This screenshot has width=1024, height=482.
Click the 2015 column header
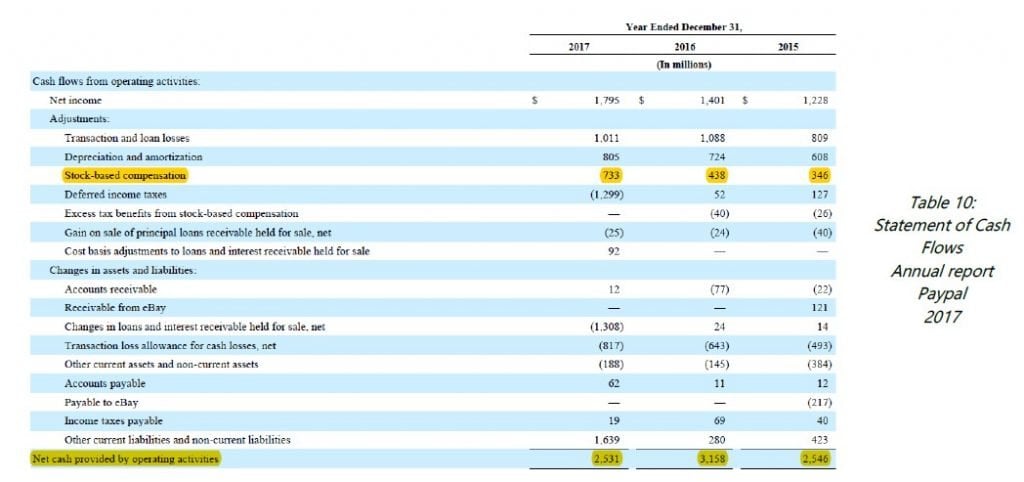click(x=787, y=47)
